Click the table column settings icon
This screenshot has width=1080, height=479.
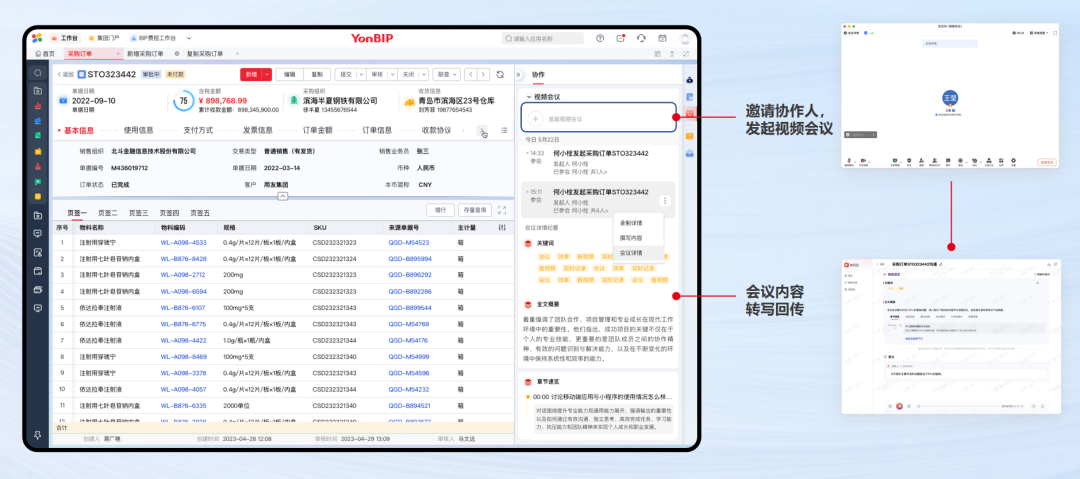click(x=502, y=228)
